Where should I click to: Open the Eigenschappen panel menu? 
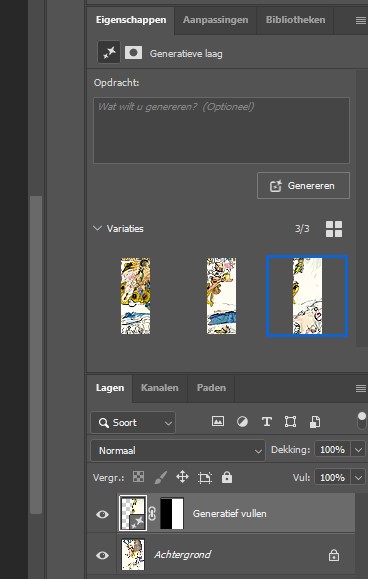pos(361,20)
